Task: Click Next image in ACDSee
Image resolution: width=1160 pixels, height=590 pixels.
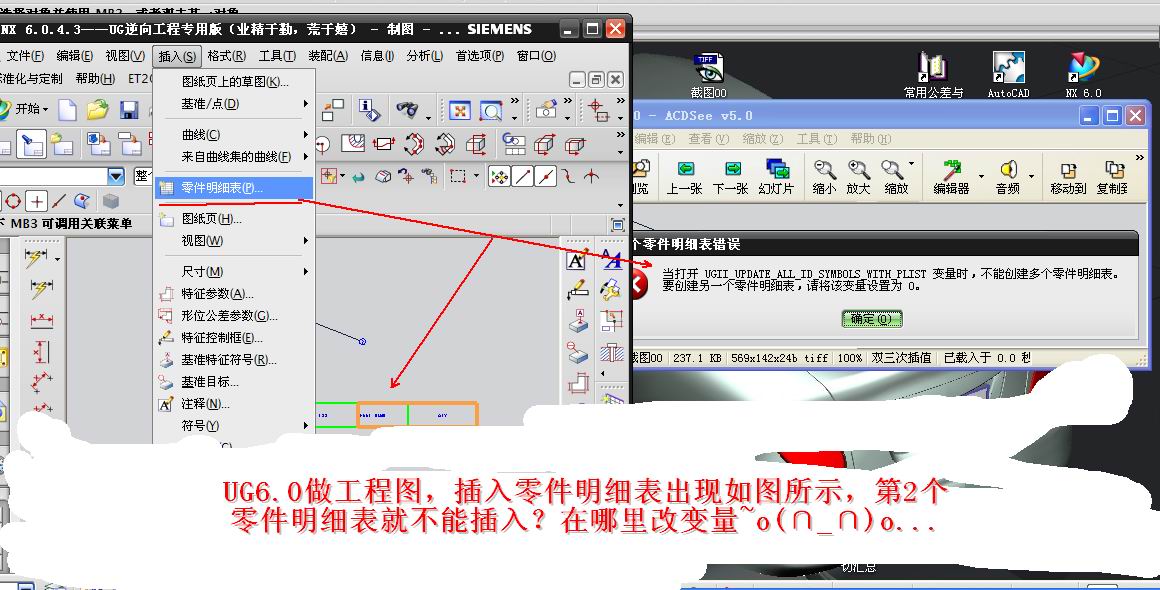Action: tap(730, 177)
